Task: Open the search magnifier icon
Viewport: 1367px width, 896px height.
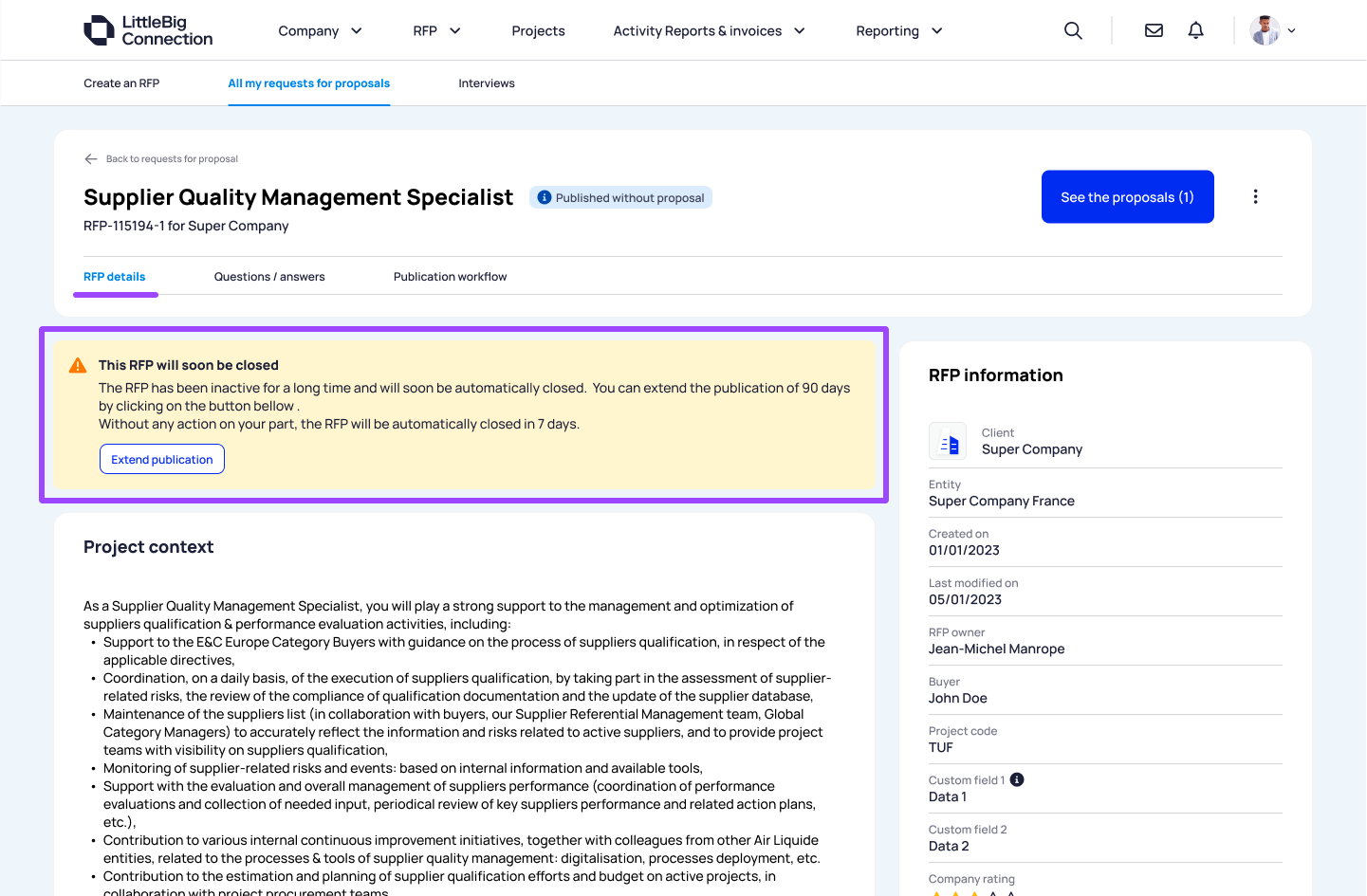Action: click(x=1073, y=30)
